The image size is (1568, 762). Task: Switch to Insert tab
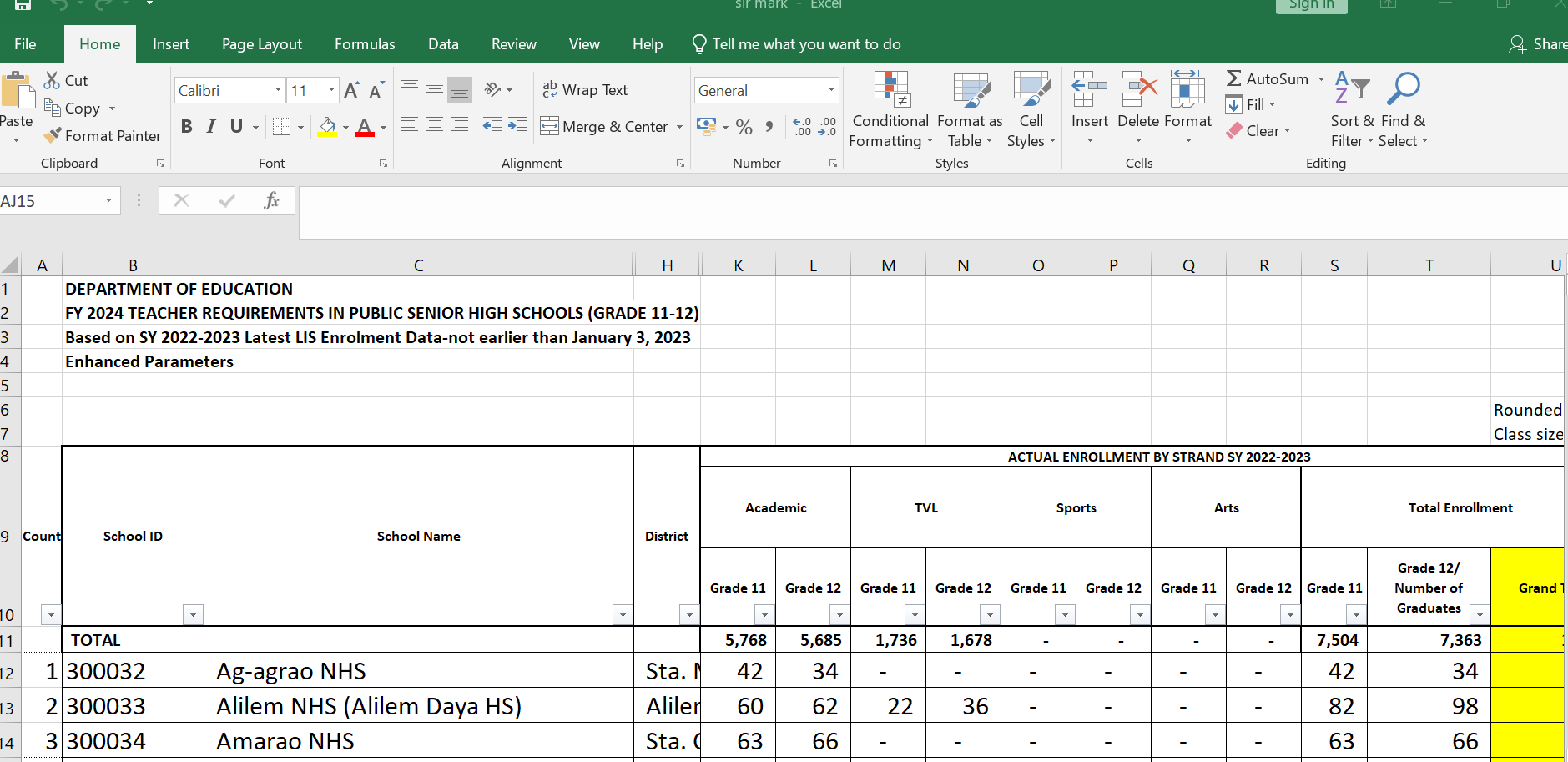pyautogui.click(x=171, y=44)
